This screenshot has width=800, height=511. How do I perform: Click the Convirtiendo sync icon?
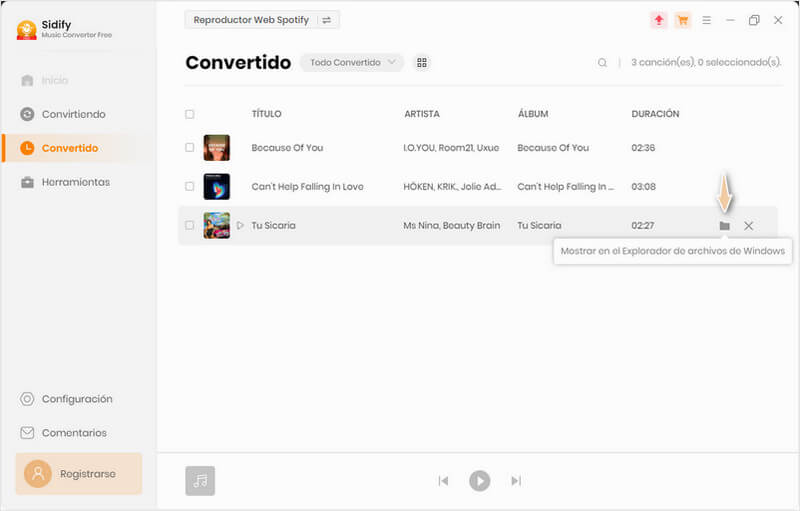27,114
